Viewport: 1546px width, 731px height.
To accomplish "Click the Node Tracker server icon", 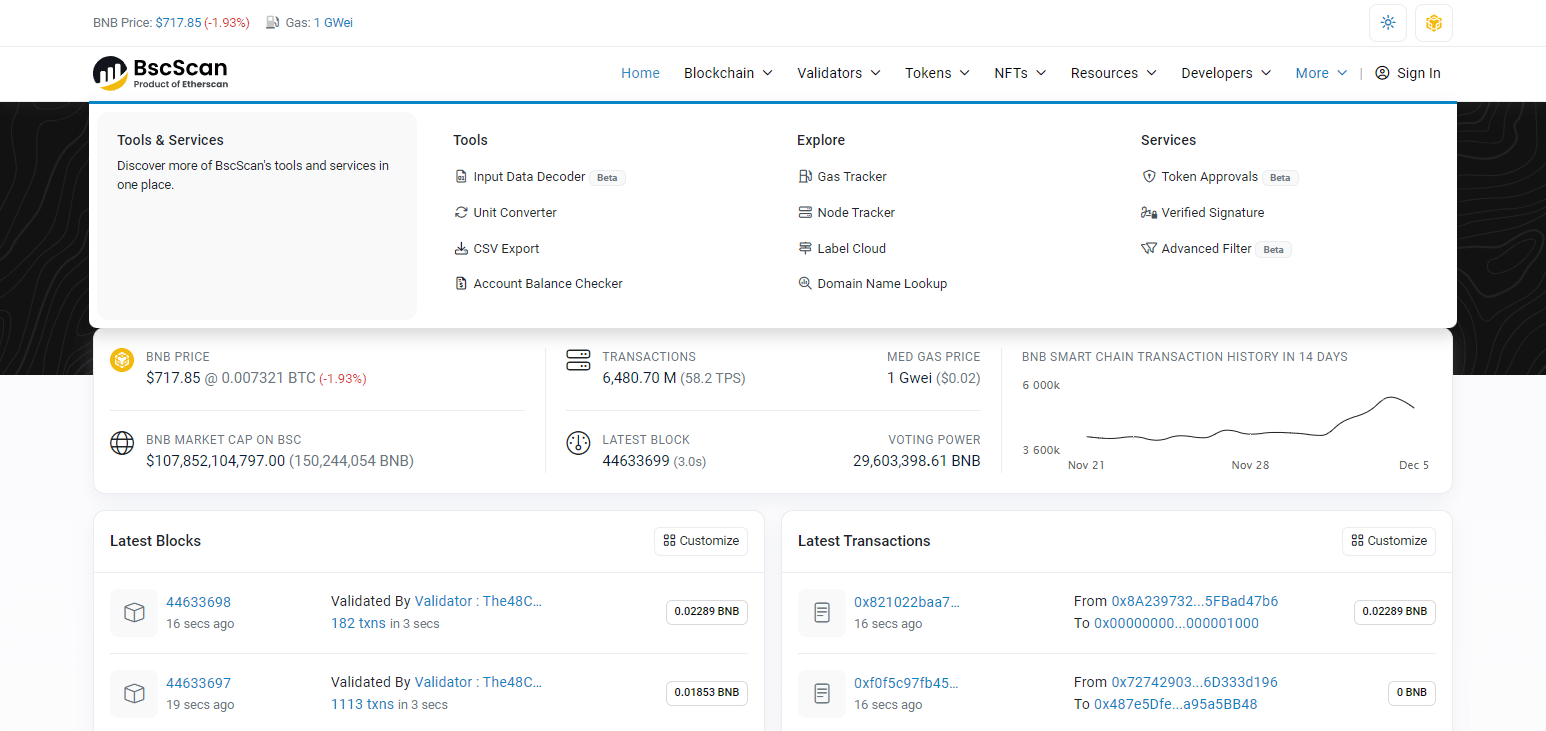I will [805, 213].
